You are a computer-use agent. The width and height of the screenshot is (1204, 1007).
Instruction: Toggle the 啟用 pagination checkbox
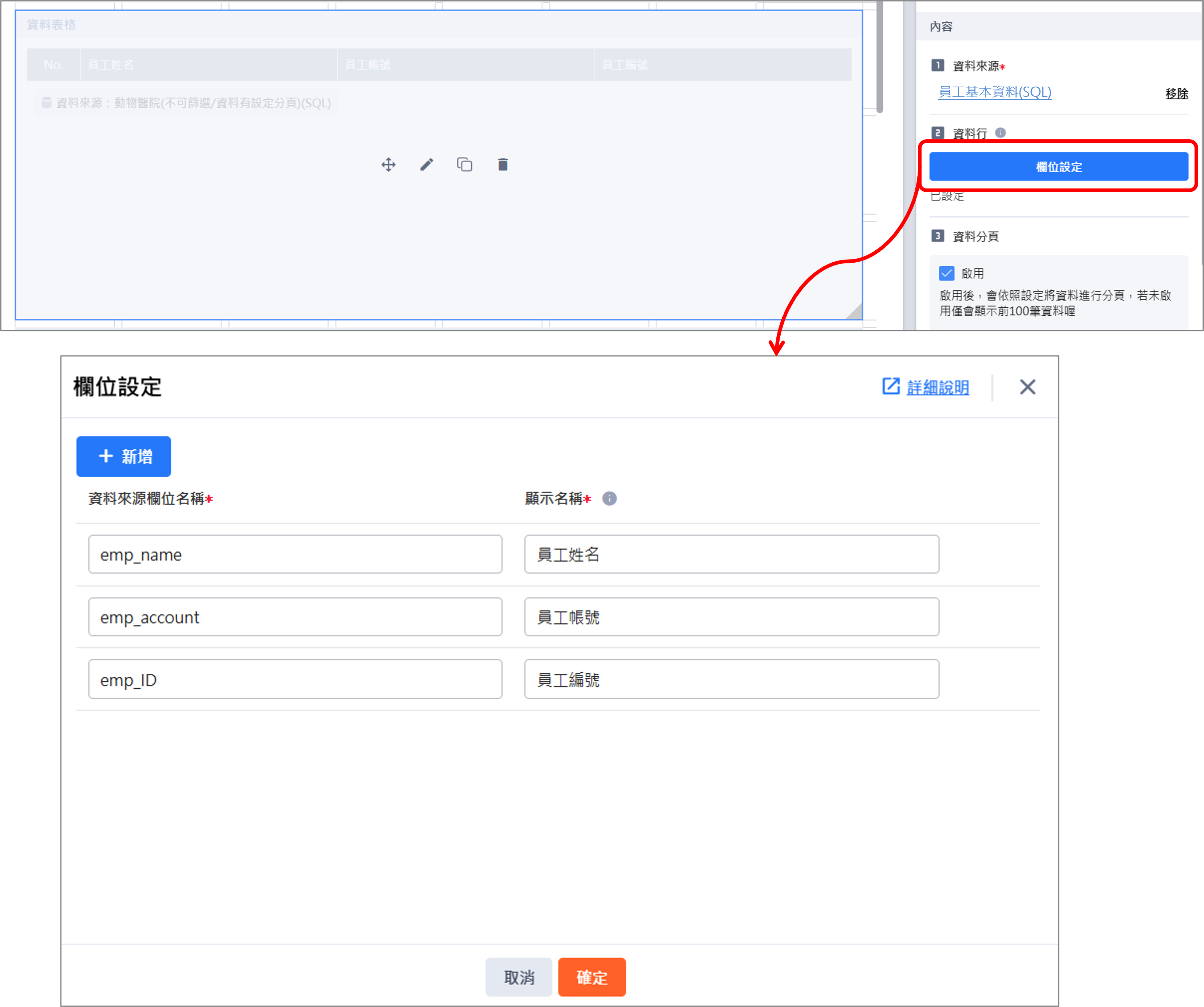coord(947,273)
